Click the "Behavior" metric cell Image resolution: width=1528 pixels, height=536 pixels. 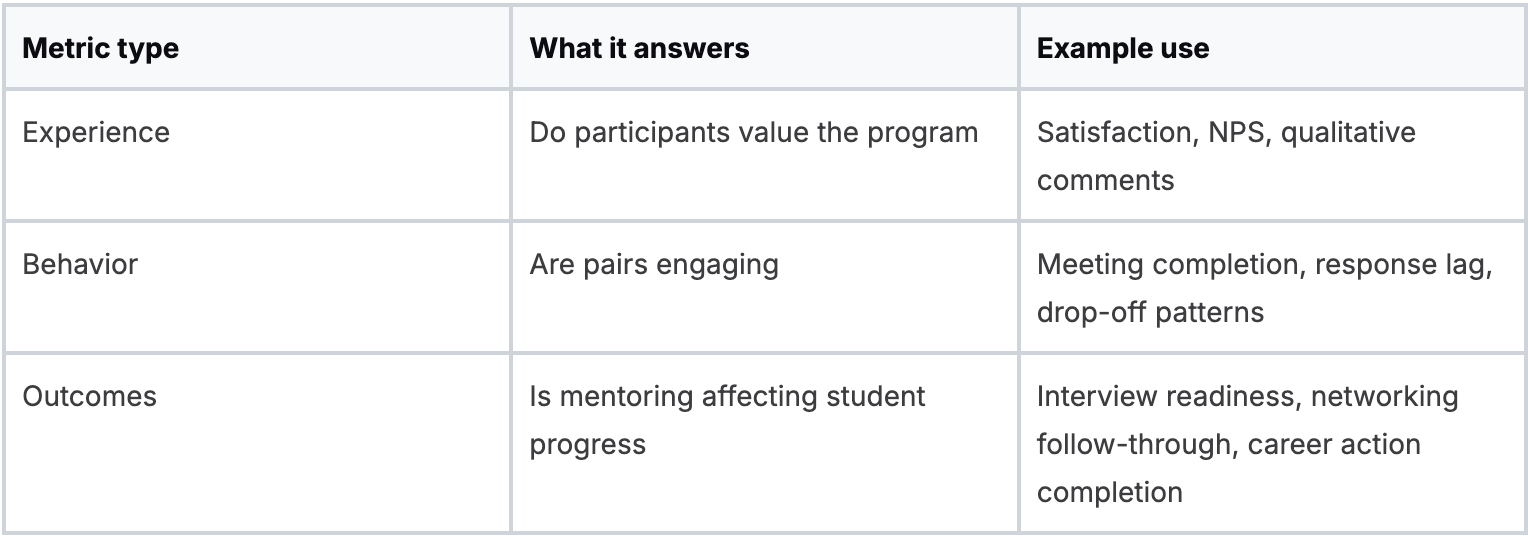[80, 264]
